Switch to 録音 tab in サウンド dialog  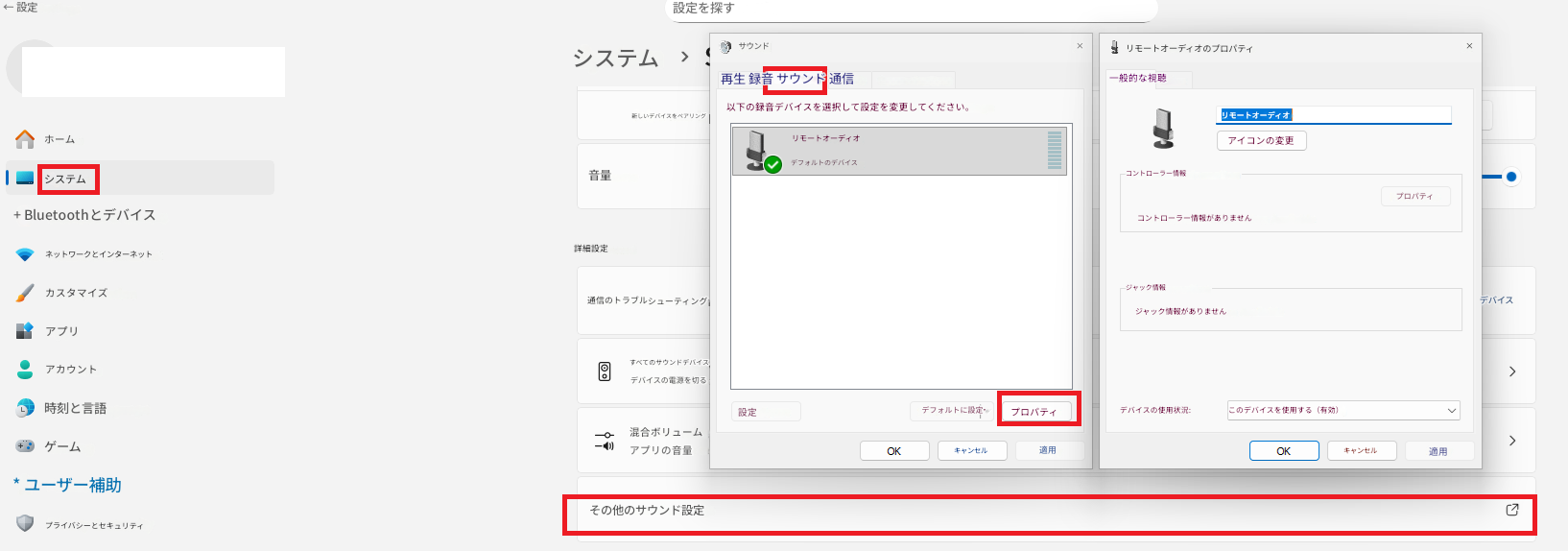[761, 79]
